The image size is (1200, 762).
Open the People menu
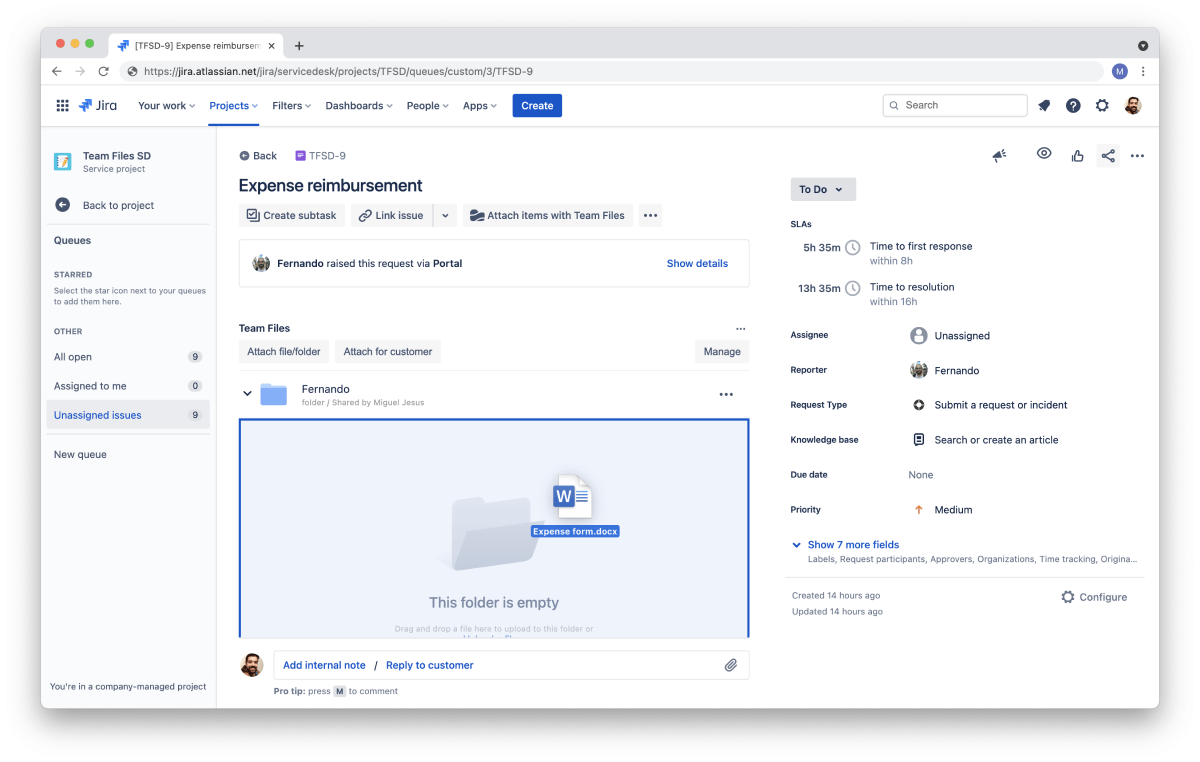(428, 106)
